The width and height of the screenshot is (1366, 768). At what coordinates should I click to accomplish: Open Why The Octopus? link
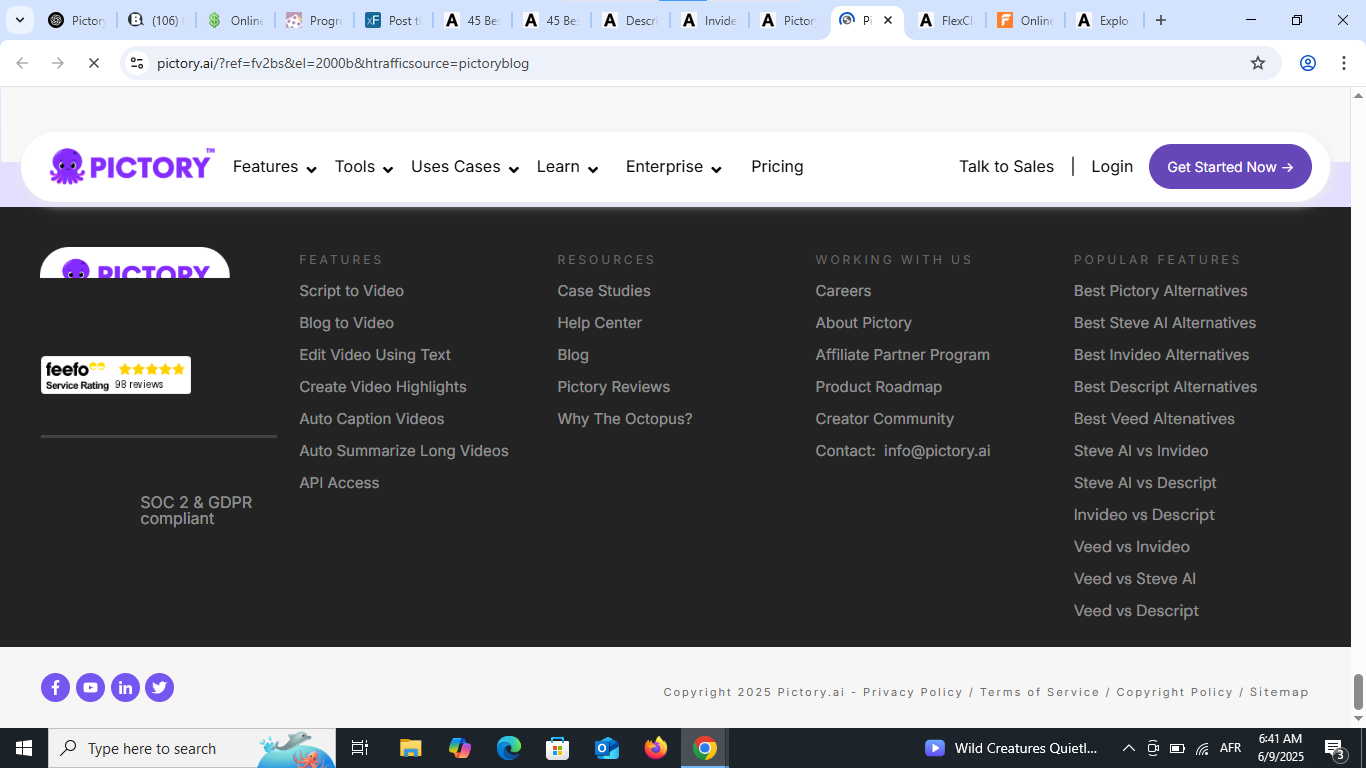625,419
